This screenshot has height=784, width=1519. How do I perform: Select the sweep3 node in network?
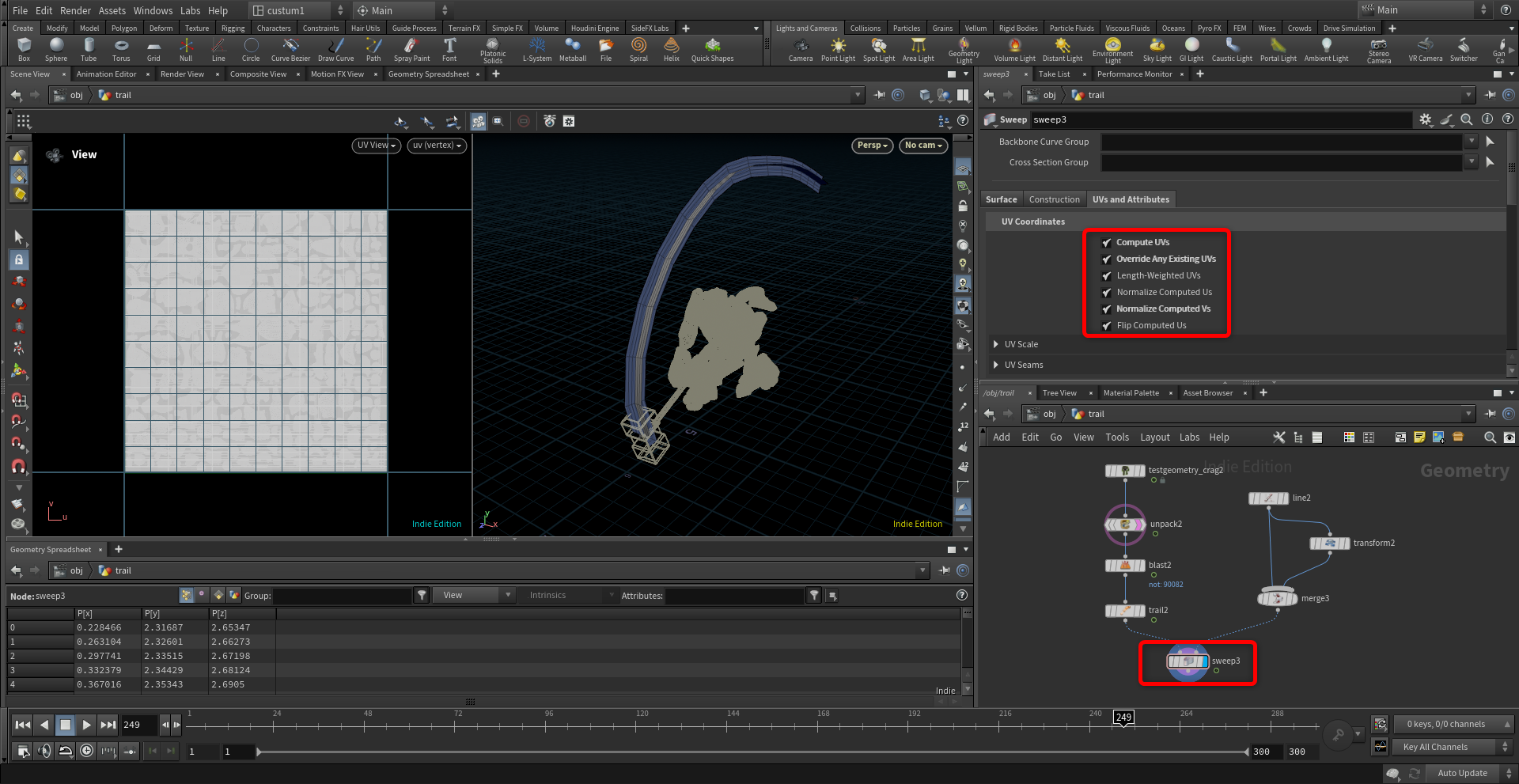(1188, 661)
